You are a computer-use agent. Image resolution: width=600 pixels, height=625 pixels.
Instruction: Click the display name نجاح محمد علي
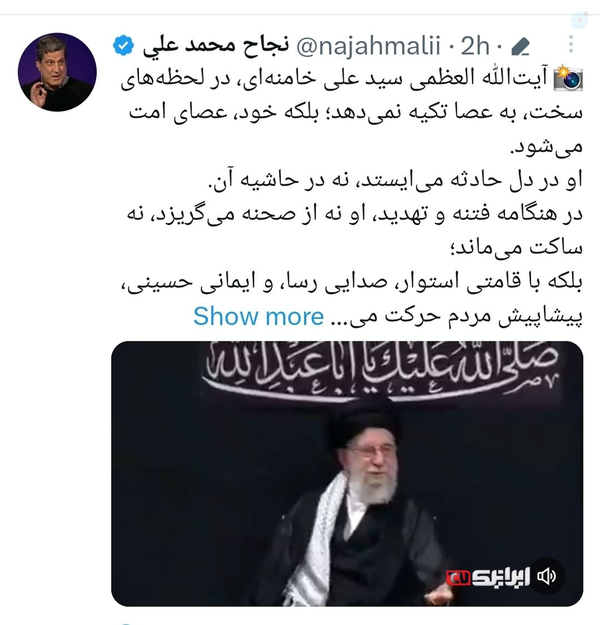point(216,45)
